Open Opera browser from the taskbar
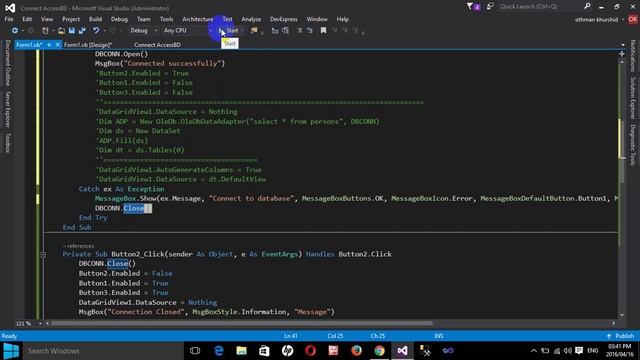 point(311,351)
